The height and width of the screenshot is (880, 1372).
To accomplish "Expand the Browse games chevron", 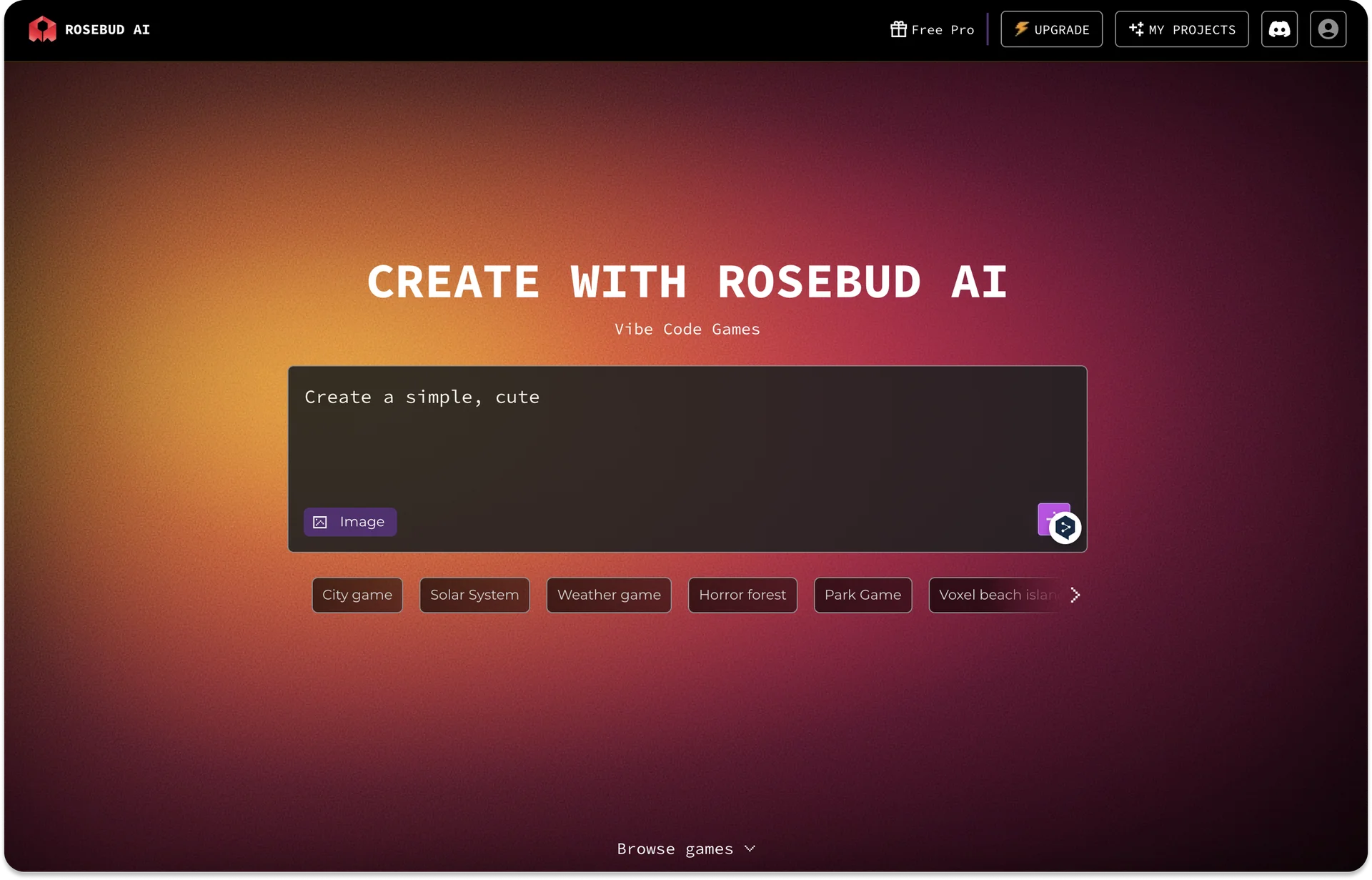I will 749,849.
